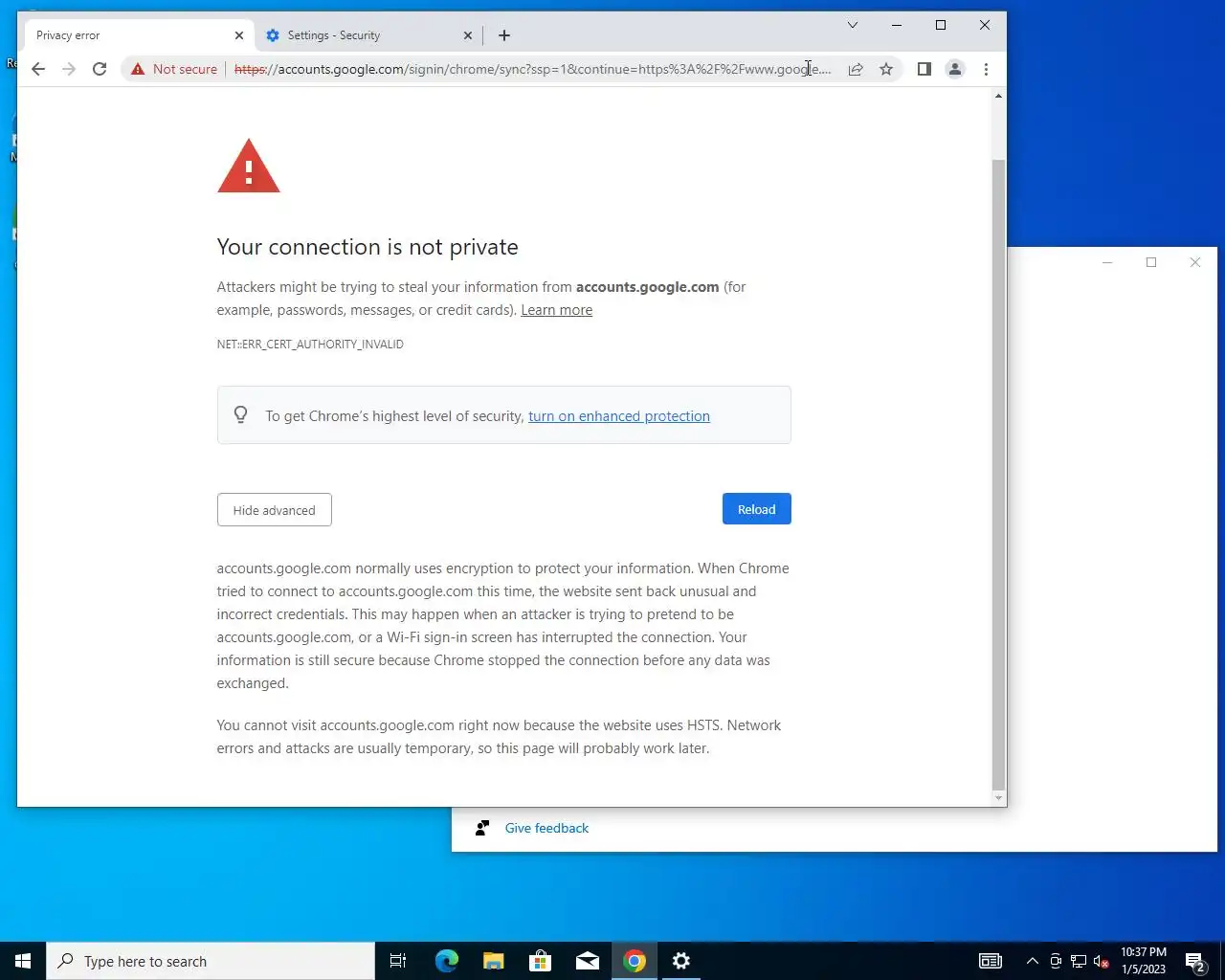Click the page vertical scrollbar
Viewport: 1225px width, 980px height.
click(998, 474)
